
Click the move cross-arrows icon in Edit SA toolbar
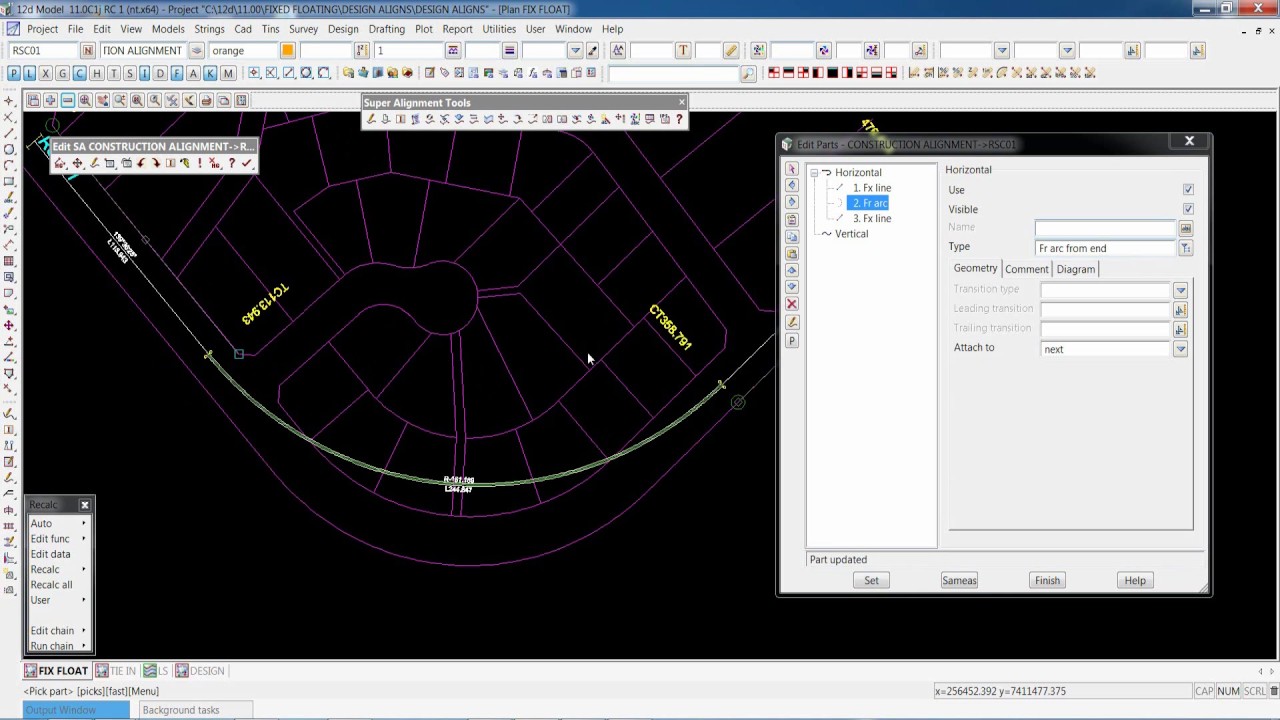point(77,163)
